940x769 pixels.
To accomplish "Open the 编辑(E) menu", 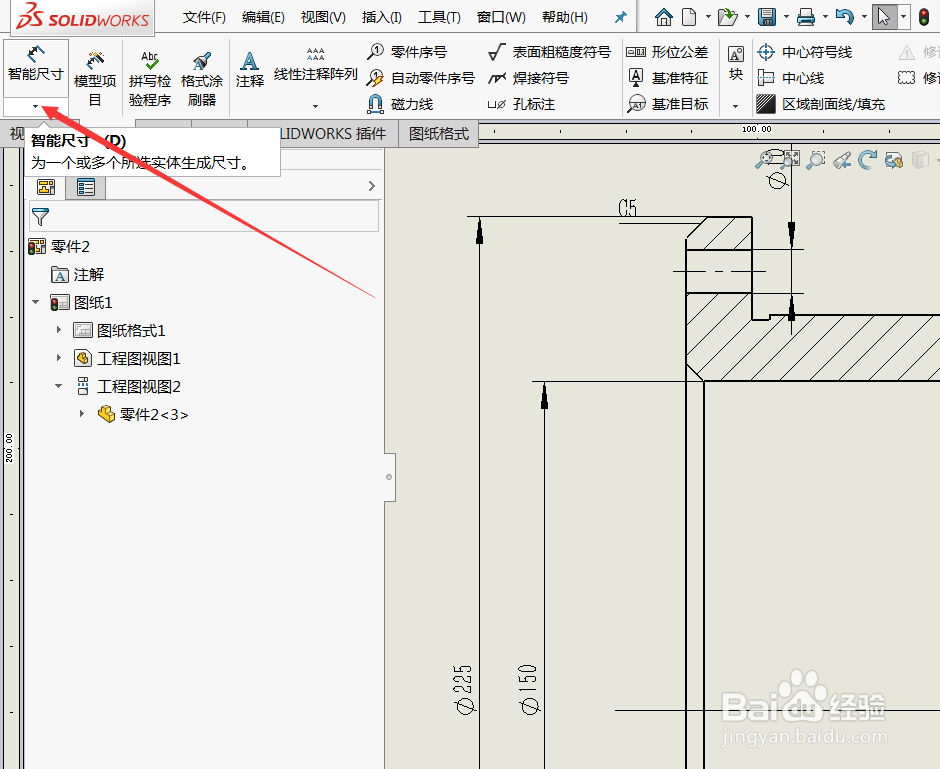I will click(263, 17).
